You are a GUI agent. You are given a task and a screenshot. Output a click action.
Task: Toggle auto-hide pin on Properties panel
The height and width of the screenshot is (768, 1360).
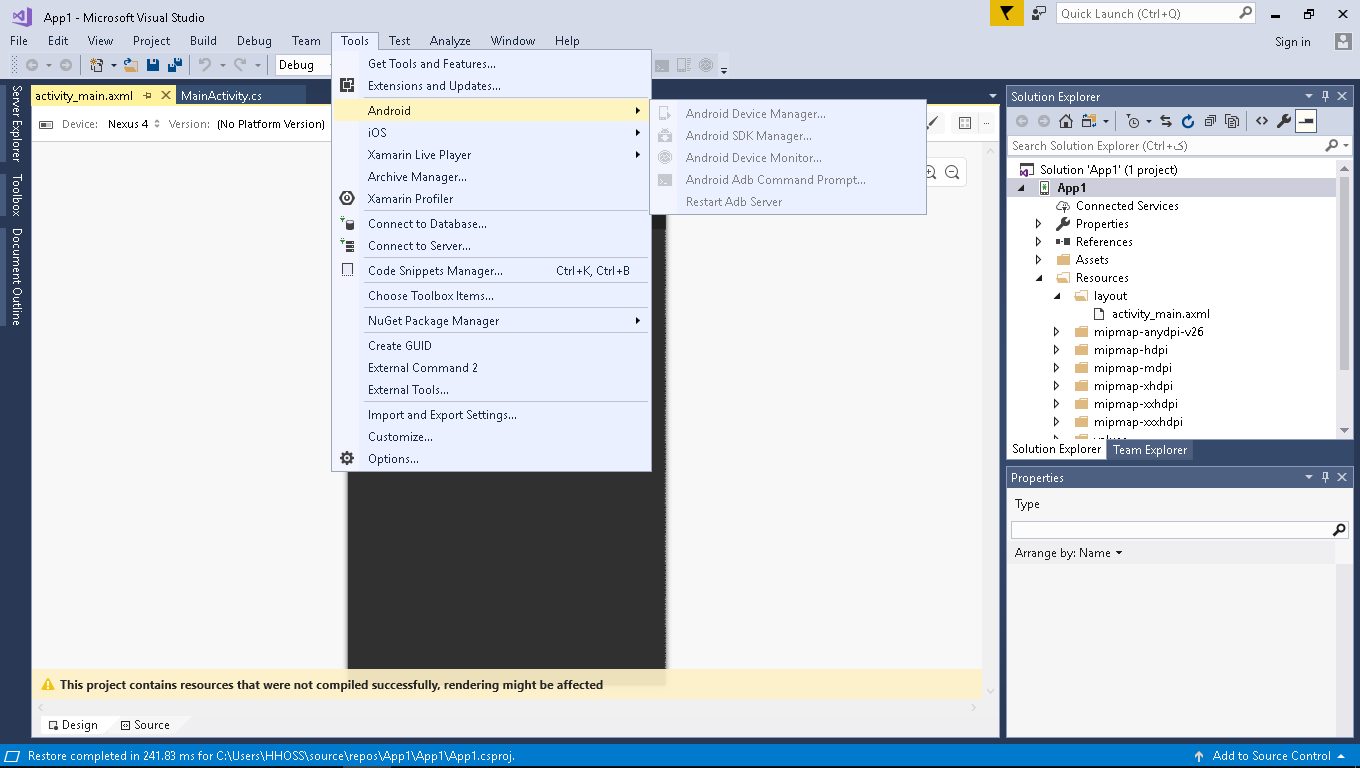pos(1326,478)
